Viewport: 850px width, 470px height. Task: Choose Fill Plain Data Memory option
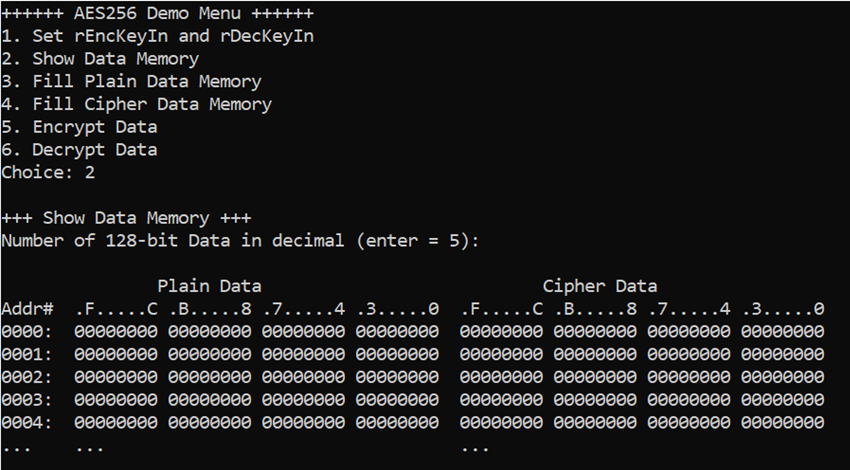point(131,81)
